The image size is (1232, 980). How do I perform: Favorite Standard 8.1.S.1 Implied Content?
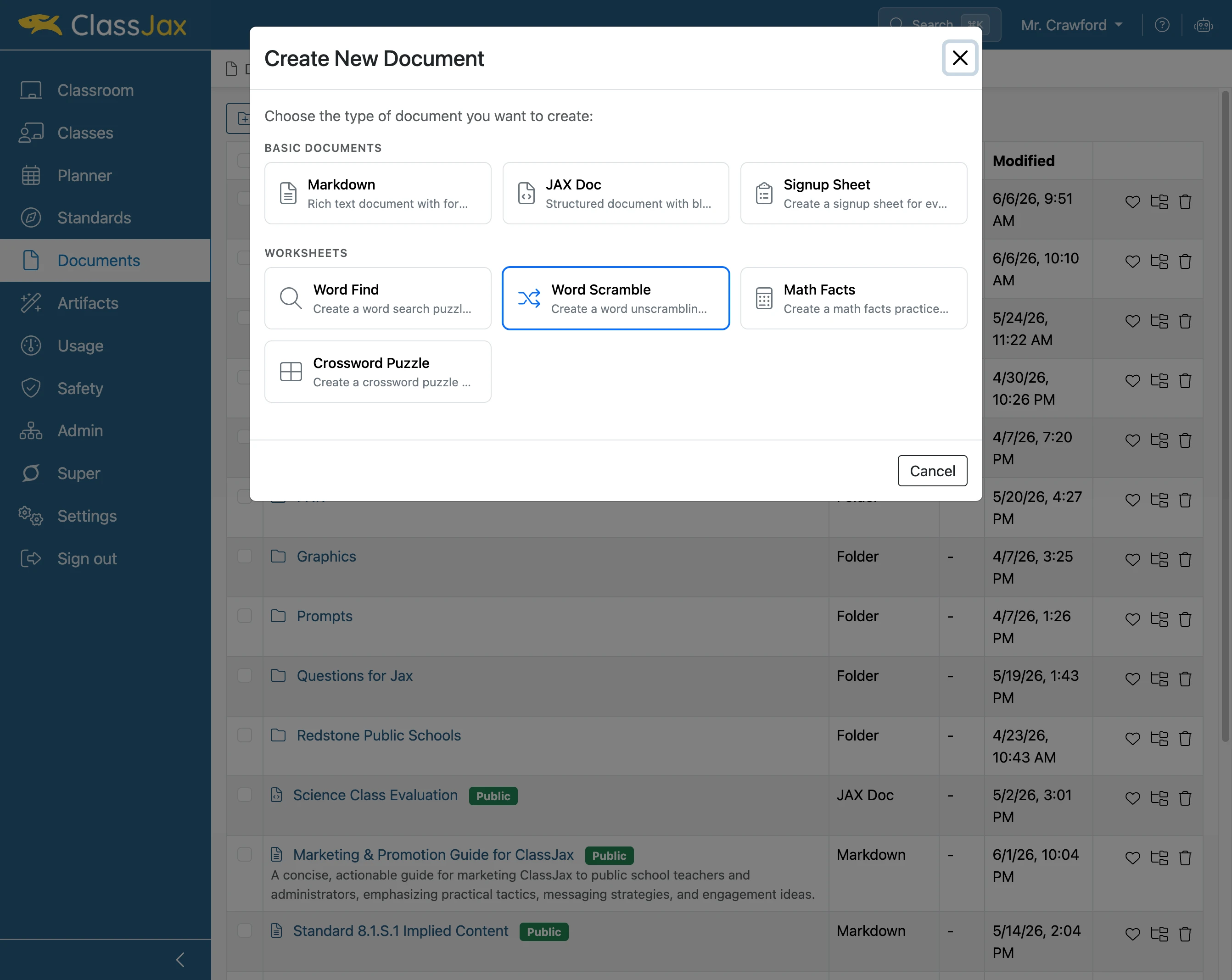[x=1132, y=934]
